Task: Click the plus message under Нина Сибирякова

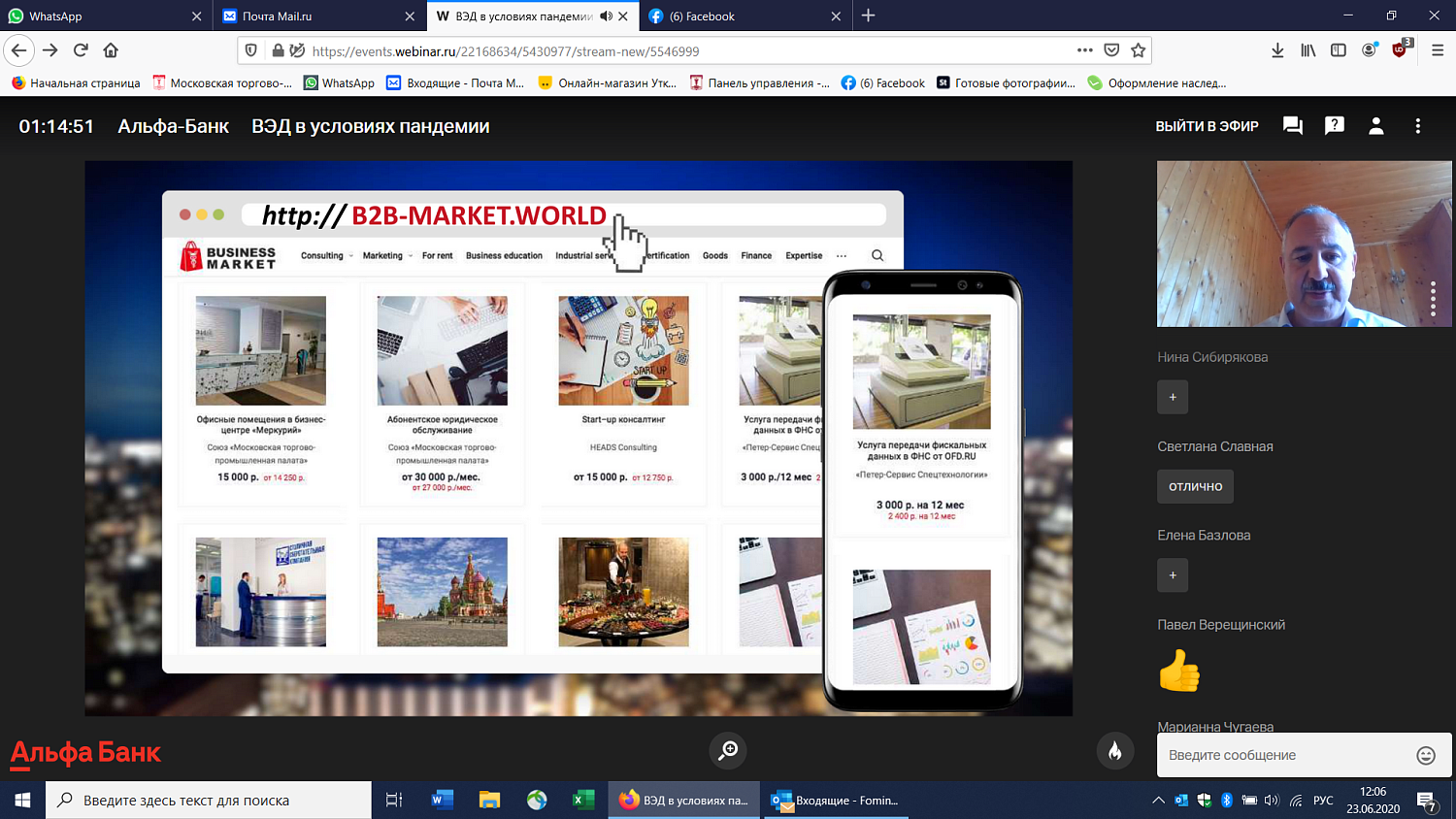Action: [1173, 397]
